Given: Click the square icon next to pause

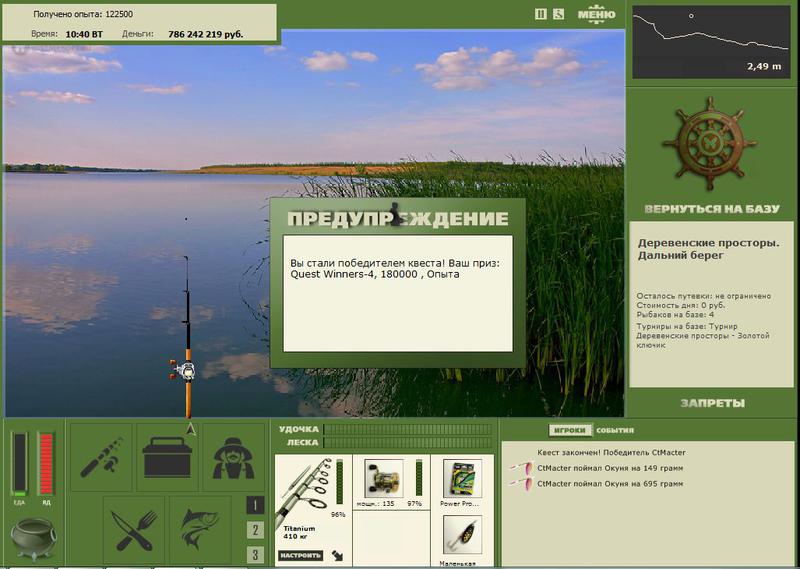Looking at the screenshot, I should pos(559,14).
